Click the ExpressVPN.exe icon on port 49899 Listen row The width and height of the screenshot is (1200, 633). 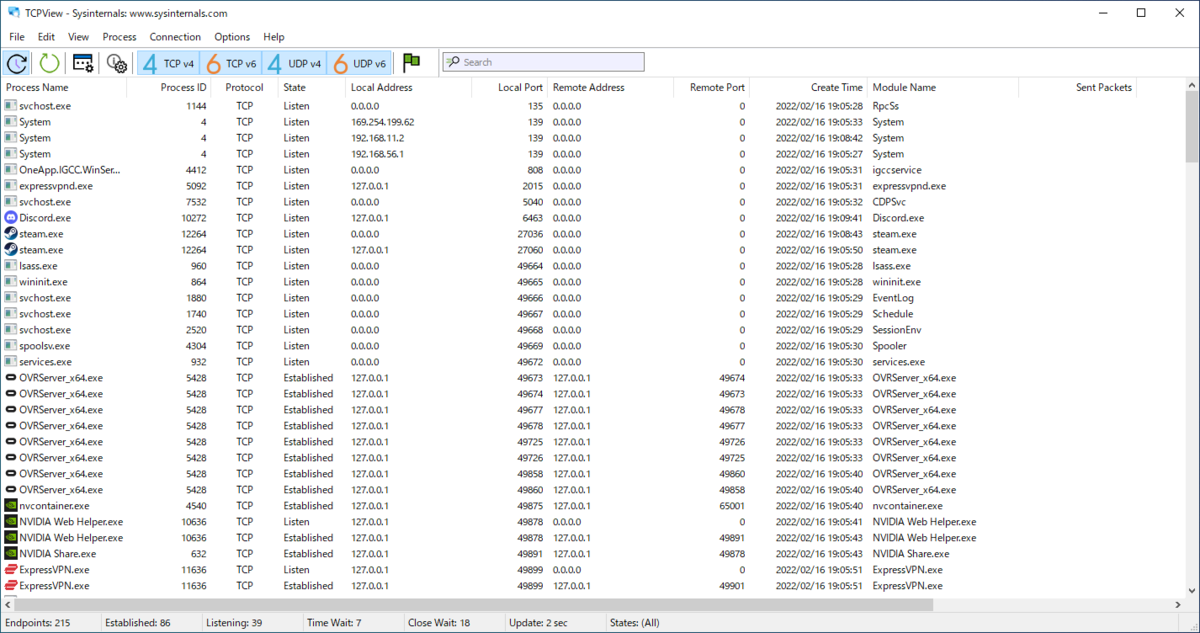pyautogui.click(x=11, y=569)
